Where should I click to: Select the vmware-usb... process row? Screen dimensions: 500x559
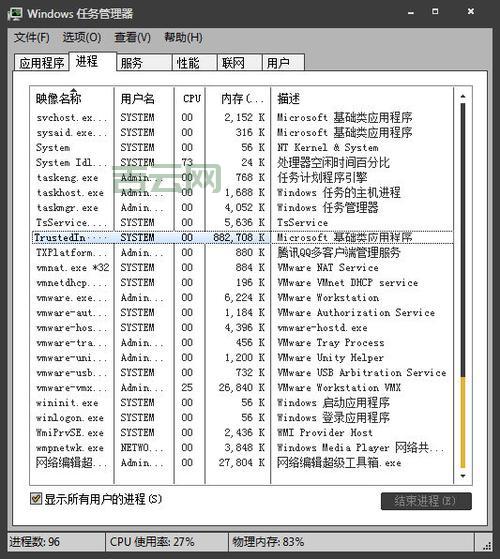(242, 372)
